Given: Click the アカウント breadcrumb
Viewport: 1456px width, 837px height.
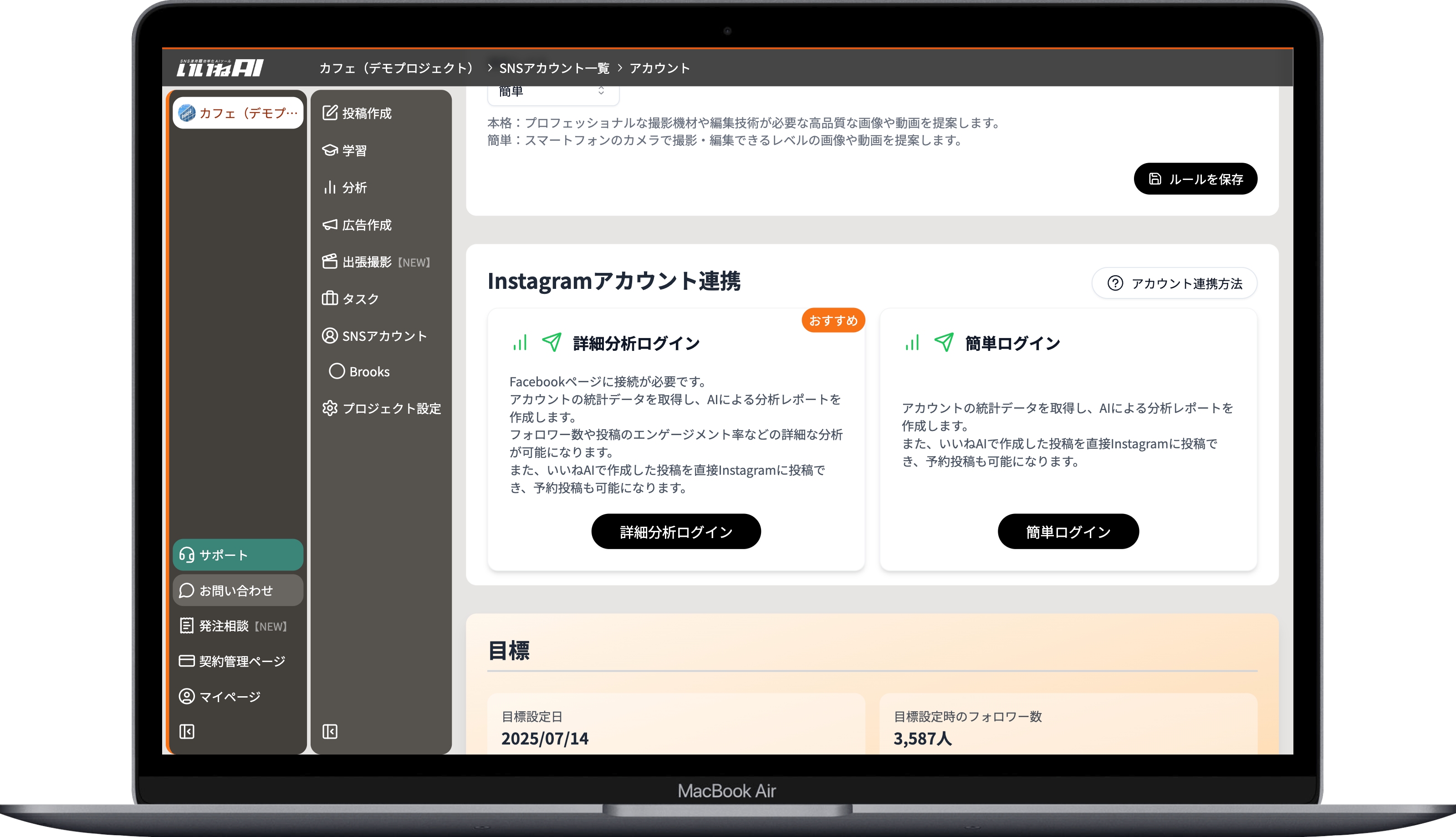Looking at the screenshot, I should pyautogui.click(x=659, y=68).
